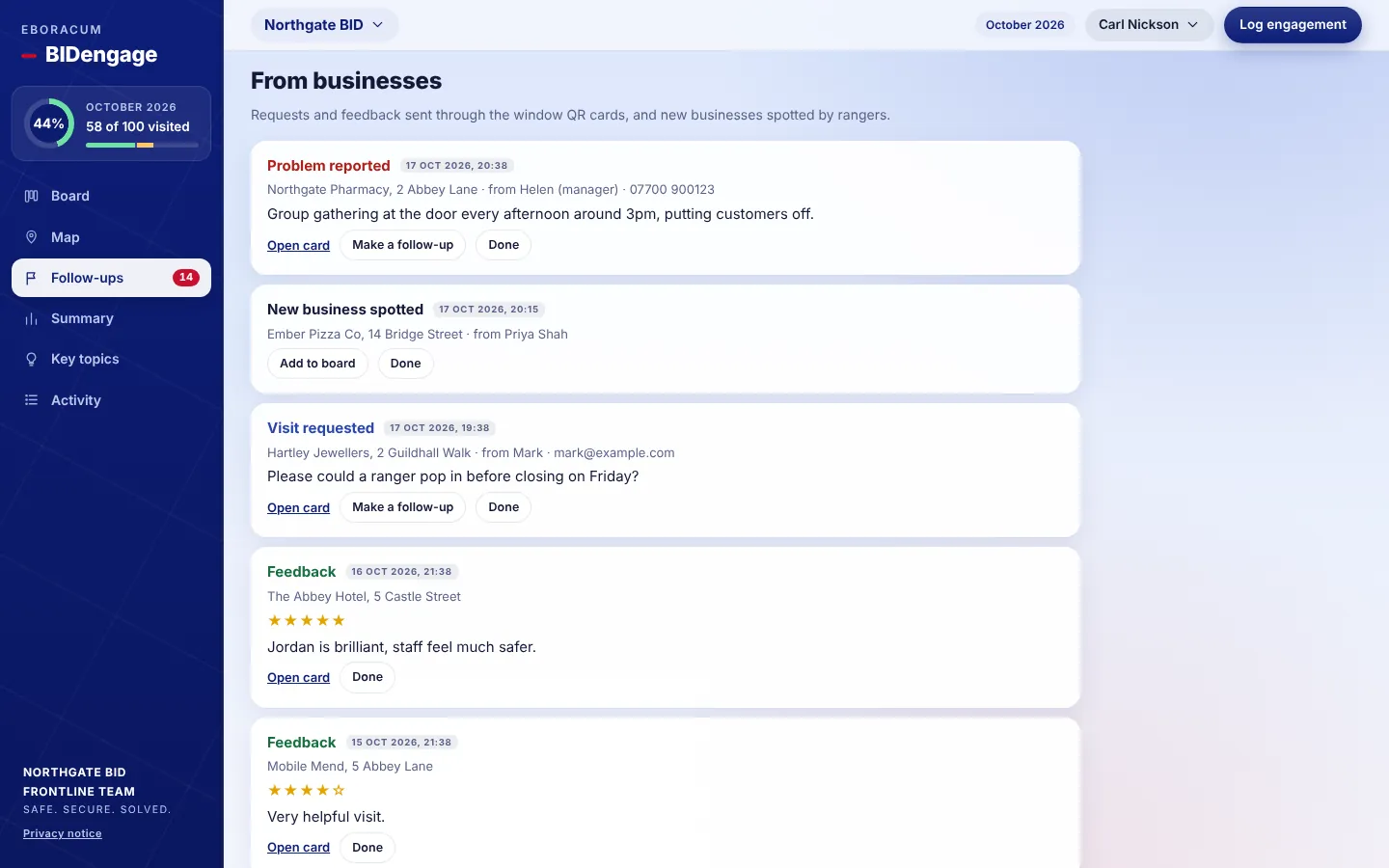This screenshot has height=868, width=1389.
Task: Open the Map view
Action: pyautogui.click(x=111, y=237)
